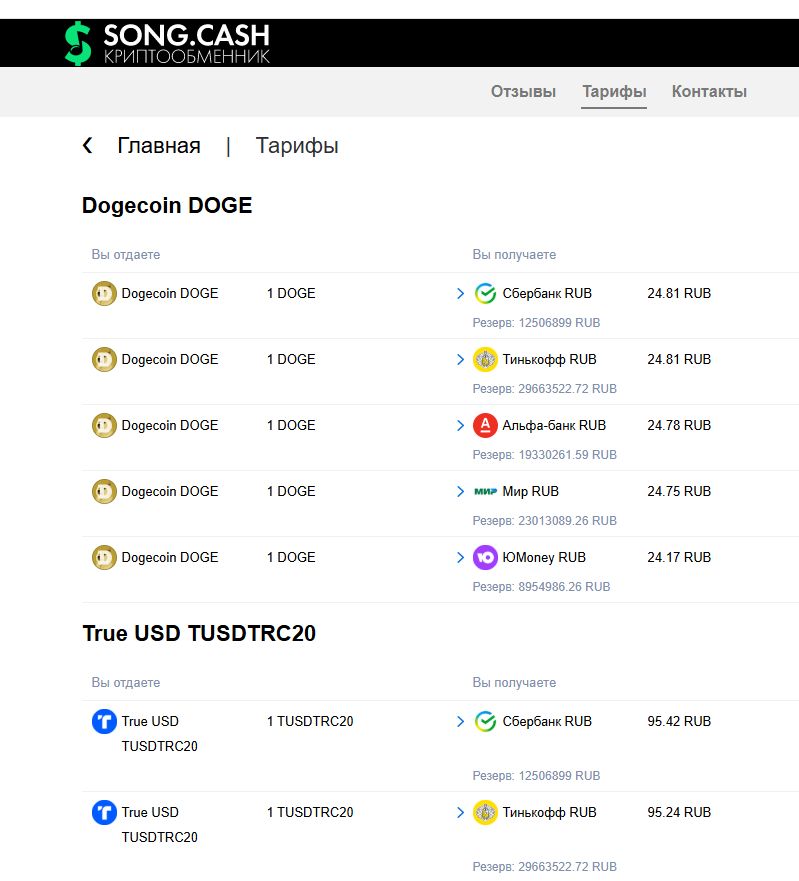Click Dogecoin icon in Мир row
799x881 pixels.
coord(104,492)
